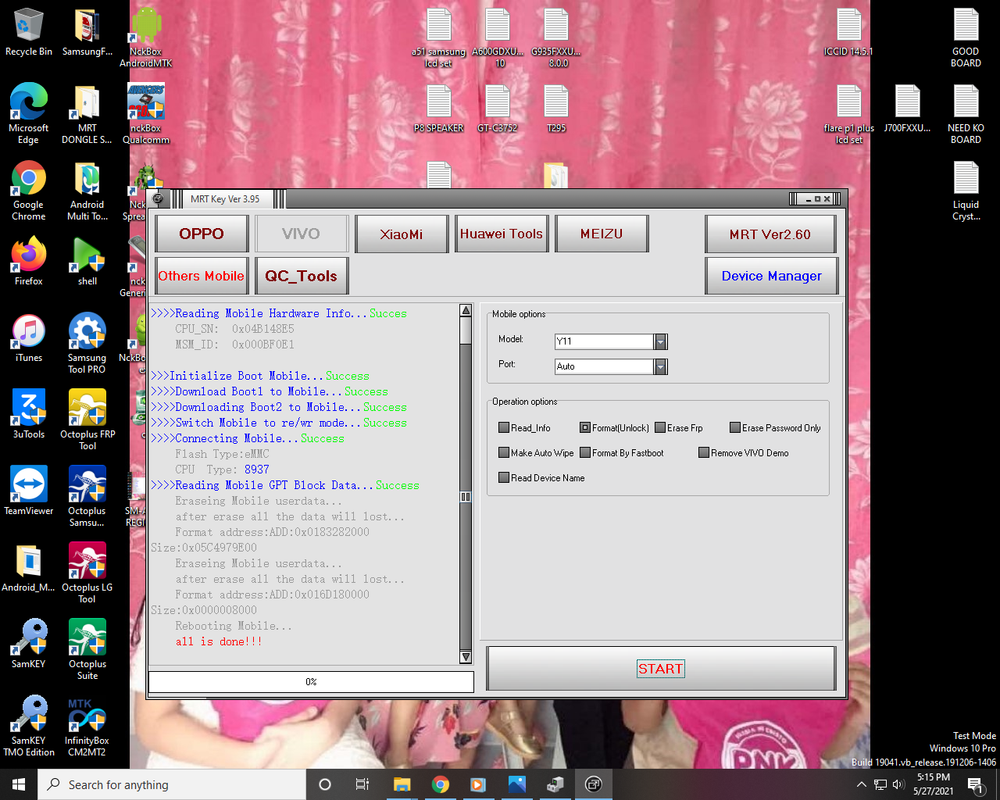1000x800 pixels.
Task: Click the 0% progress bar
Action: [x=311, y=681]
